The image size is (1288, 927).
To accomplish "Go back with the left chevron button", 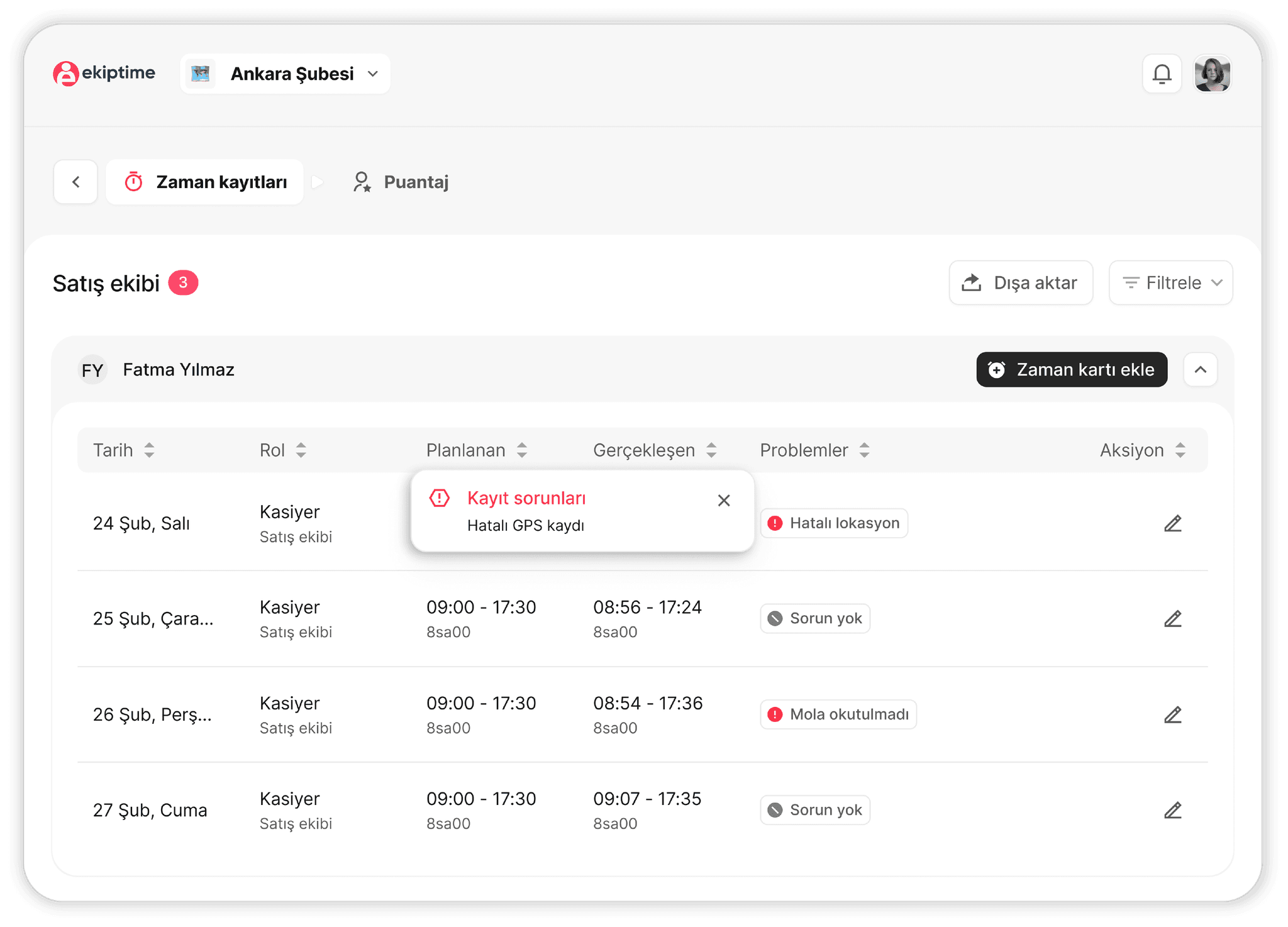I will pyautogui.click(x=76, y=182).
